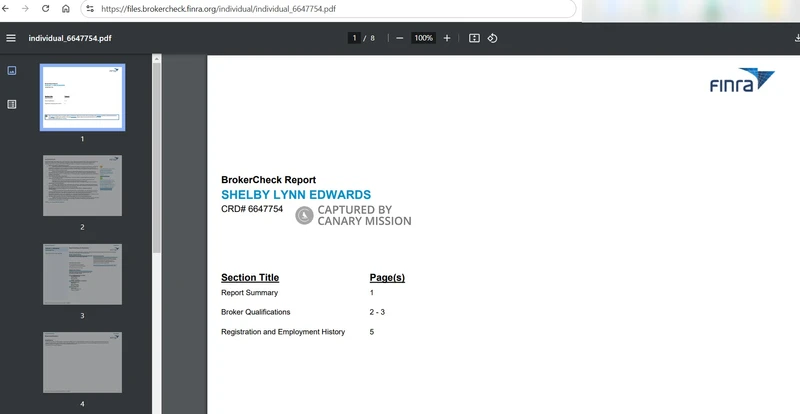This screenshot has width=800, height=414.
Task: Rotate the PDF counterclockwise
Action: [x=492, y=38]
